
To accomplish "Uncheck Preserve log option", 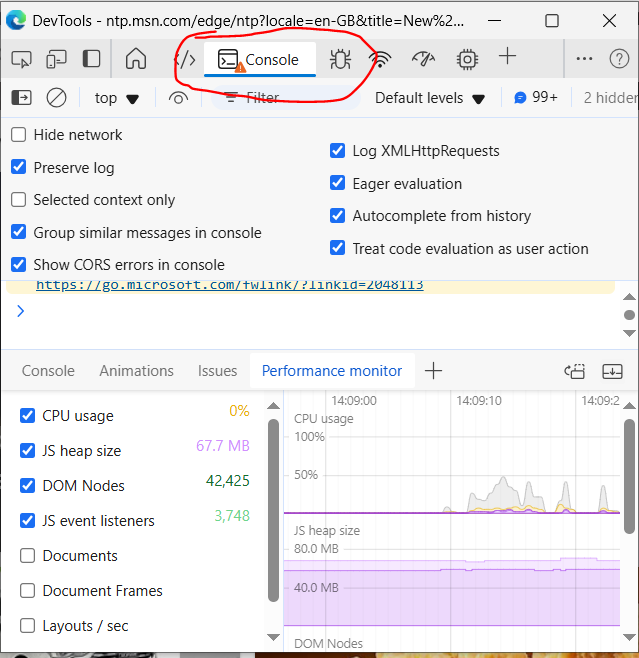I will coord(19,167).
